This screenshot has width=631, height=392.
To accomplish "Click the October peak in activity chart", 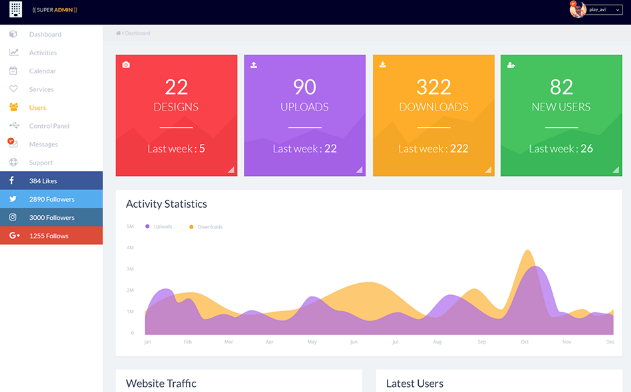I will click(x=528, y=251).
